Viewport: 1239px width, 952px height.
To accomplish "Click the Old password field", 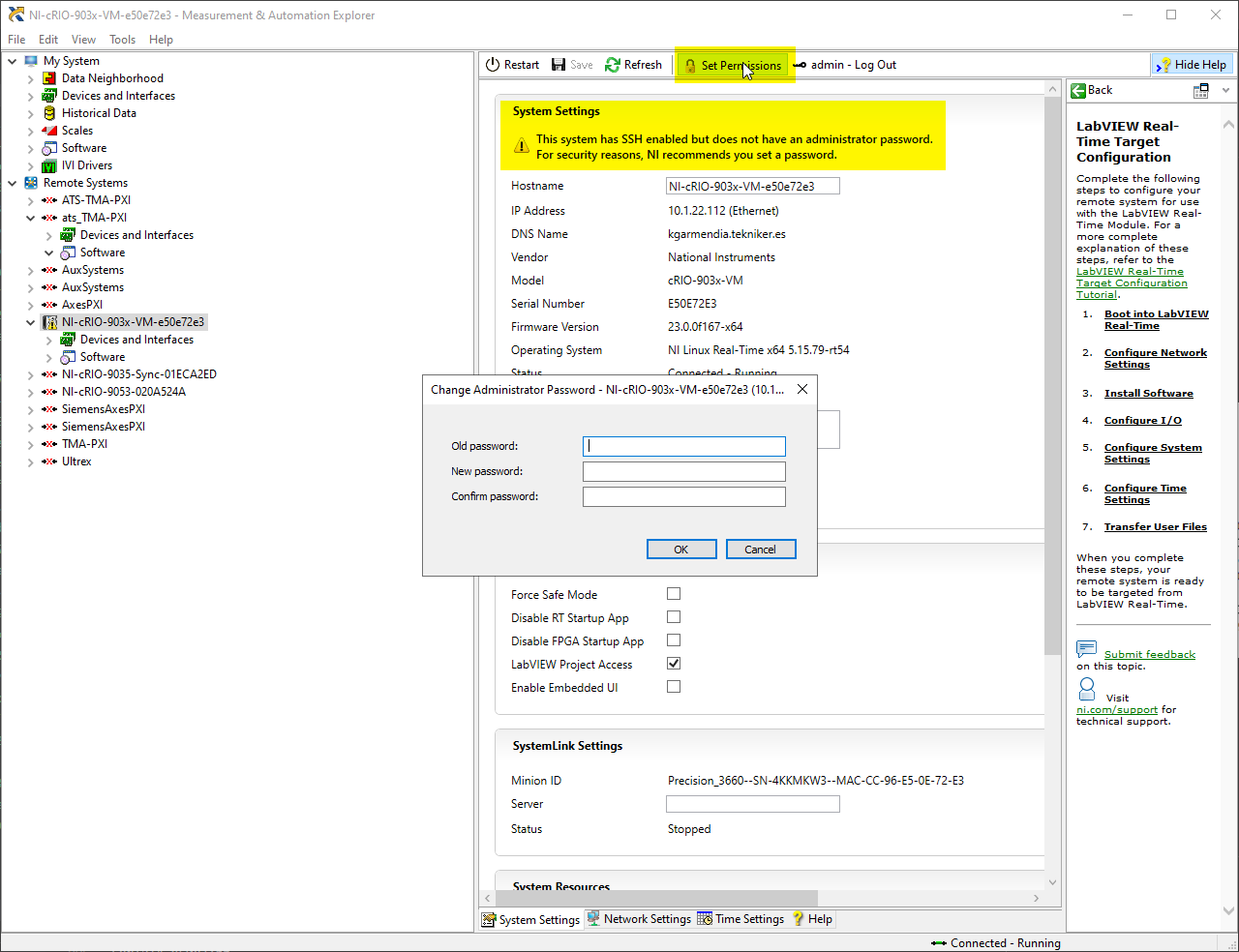I will coord(684,446).
